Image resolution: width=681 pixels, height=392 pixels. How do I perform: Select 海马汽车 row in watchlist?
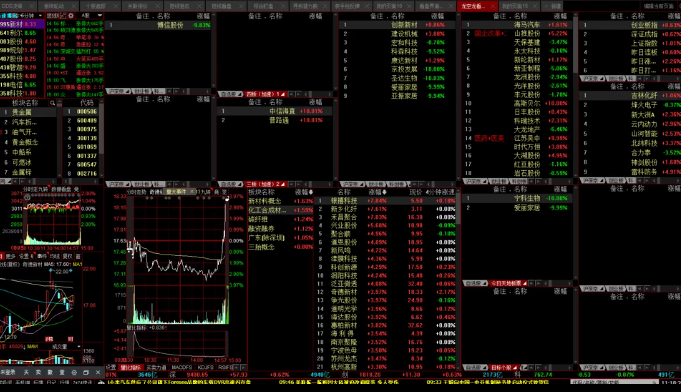pos(517,25)
